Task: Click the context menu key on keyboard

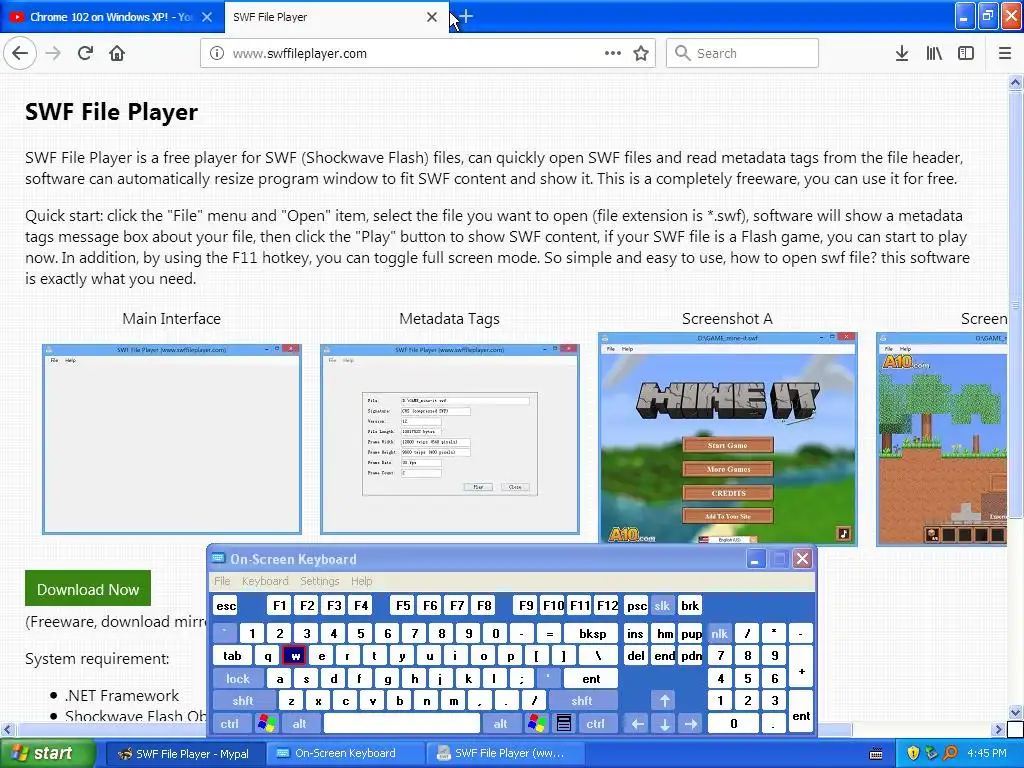Action: [564, 724]
